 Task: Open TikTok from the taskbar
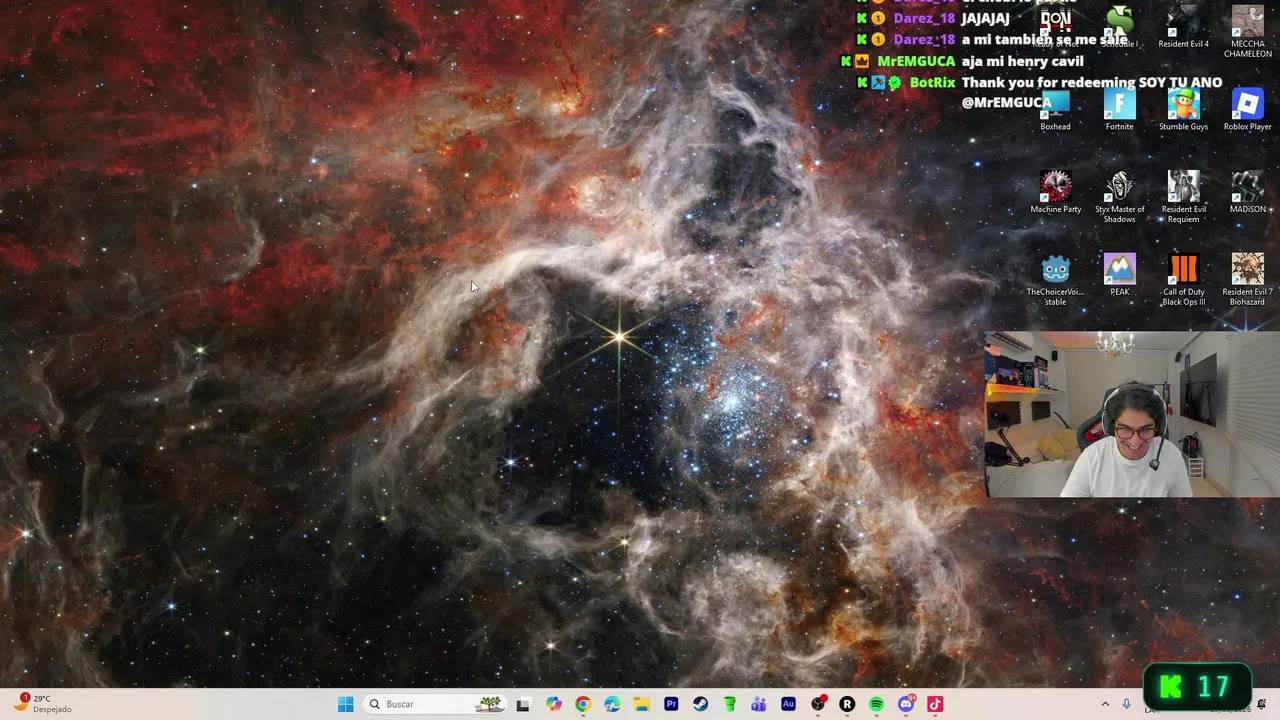(x=935, y=704)
